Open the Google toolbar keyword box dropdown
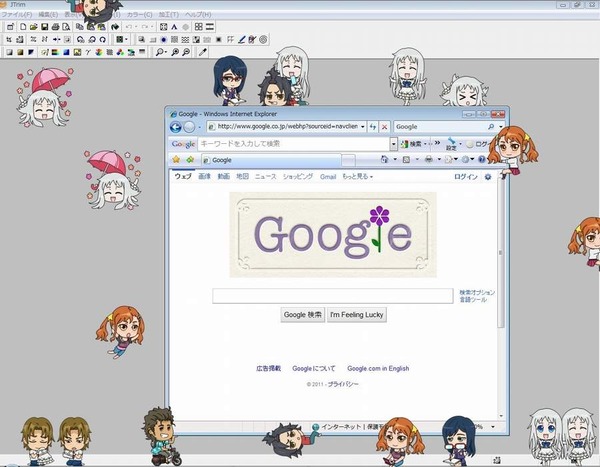The image size is (600, 467). pyautogui.click(x=393, y=144)
